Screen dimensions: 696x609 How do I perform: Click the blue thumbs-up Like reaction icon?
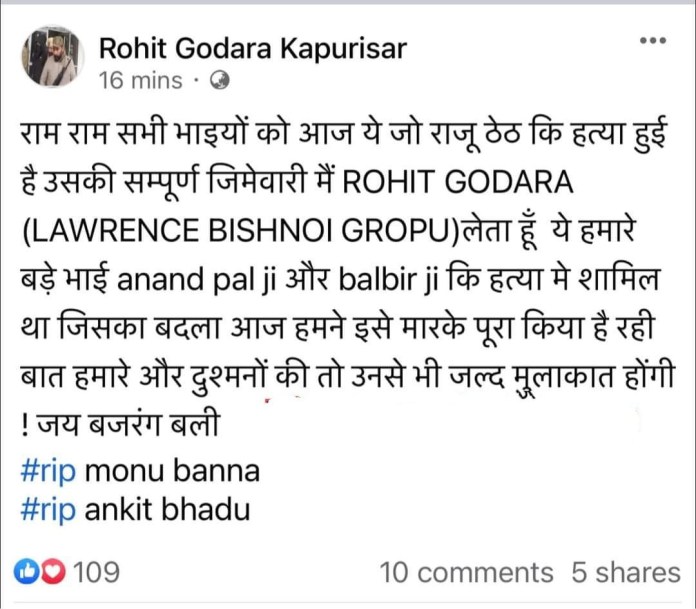tap(26, 572)
